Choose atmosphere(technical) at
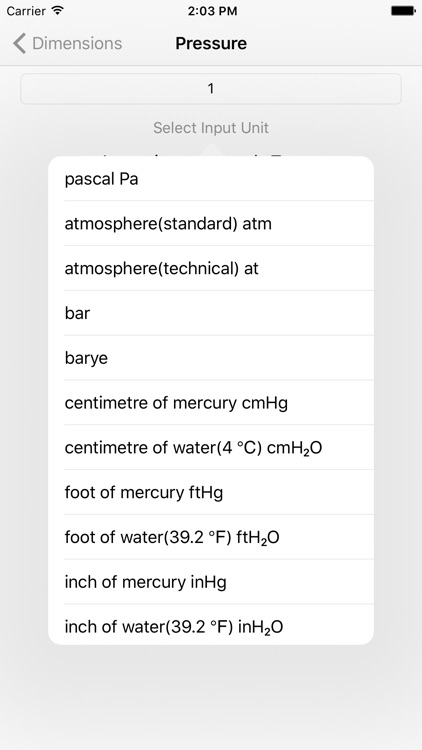This screenshot has height=750, width=422. click(211, 268)
